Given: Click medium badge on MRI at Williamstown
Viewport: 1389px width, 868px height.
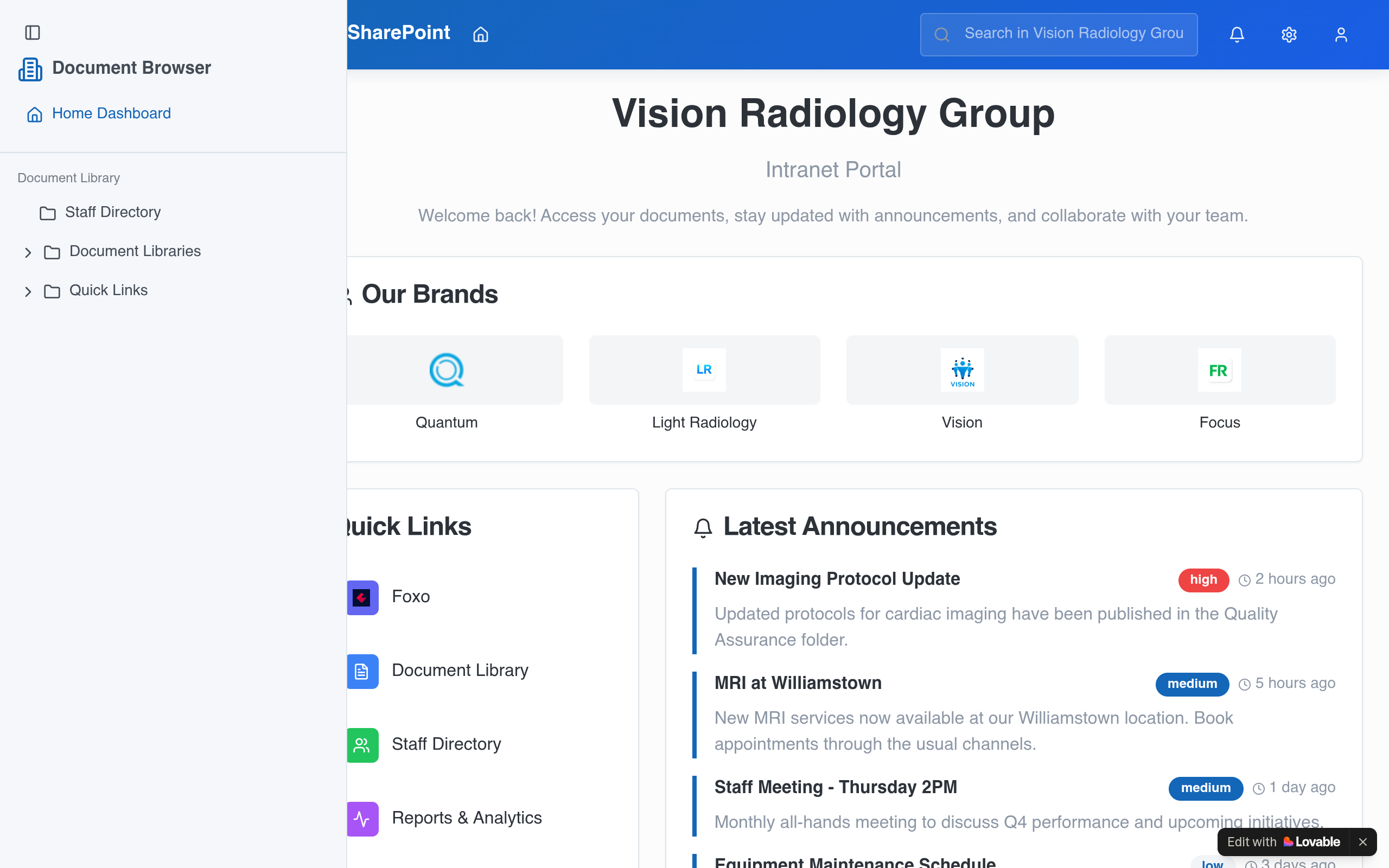Looking at the screenshot, I should 1192,684.
